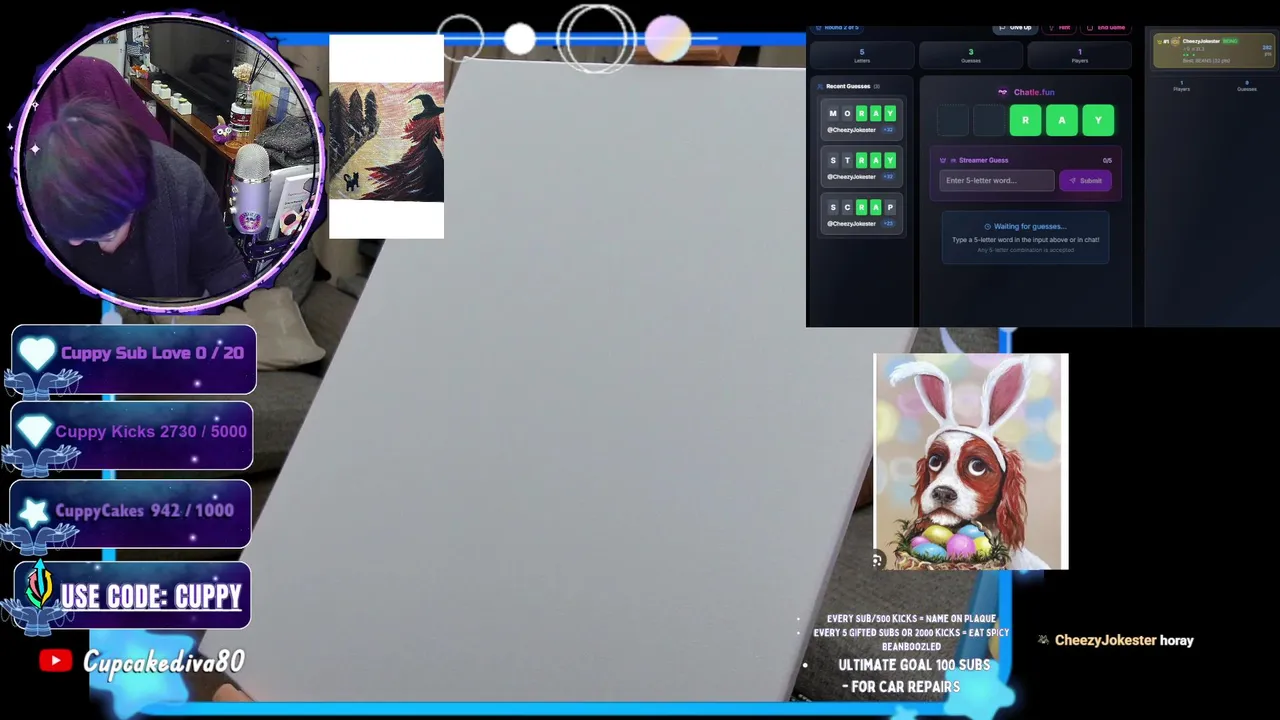
Task: Click the green A tile in main board
Action: (x=1062, y=120)
